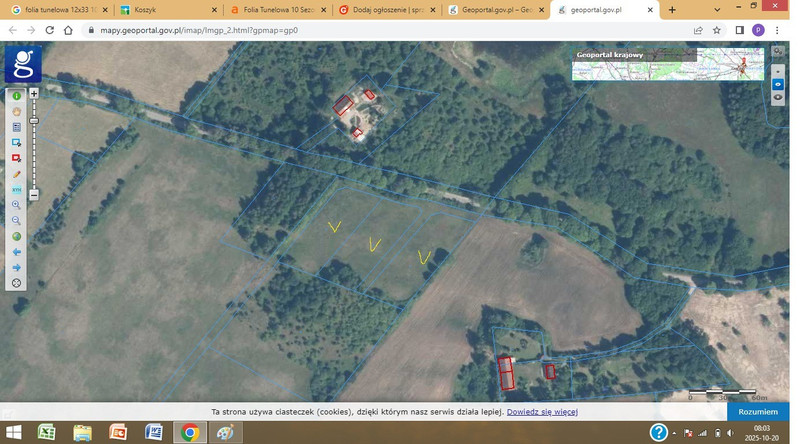
Task: Open the 'Dowiedz się więcej' link
Action: click(x=542, y=412)
